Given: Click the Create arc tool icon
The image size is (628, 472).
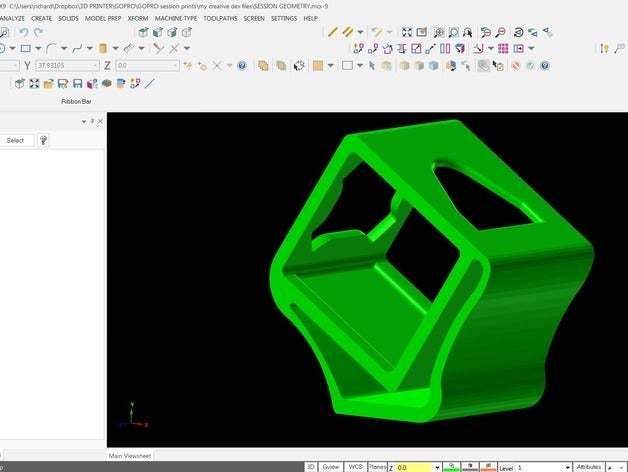Looking at the screenshot, I should (x=50, y=48).
